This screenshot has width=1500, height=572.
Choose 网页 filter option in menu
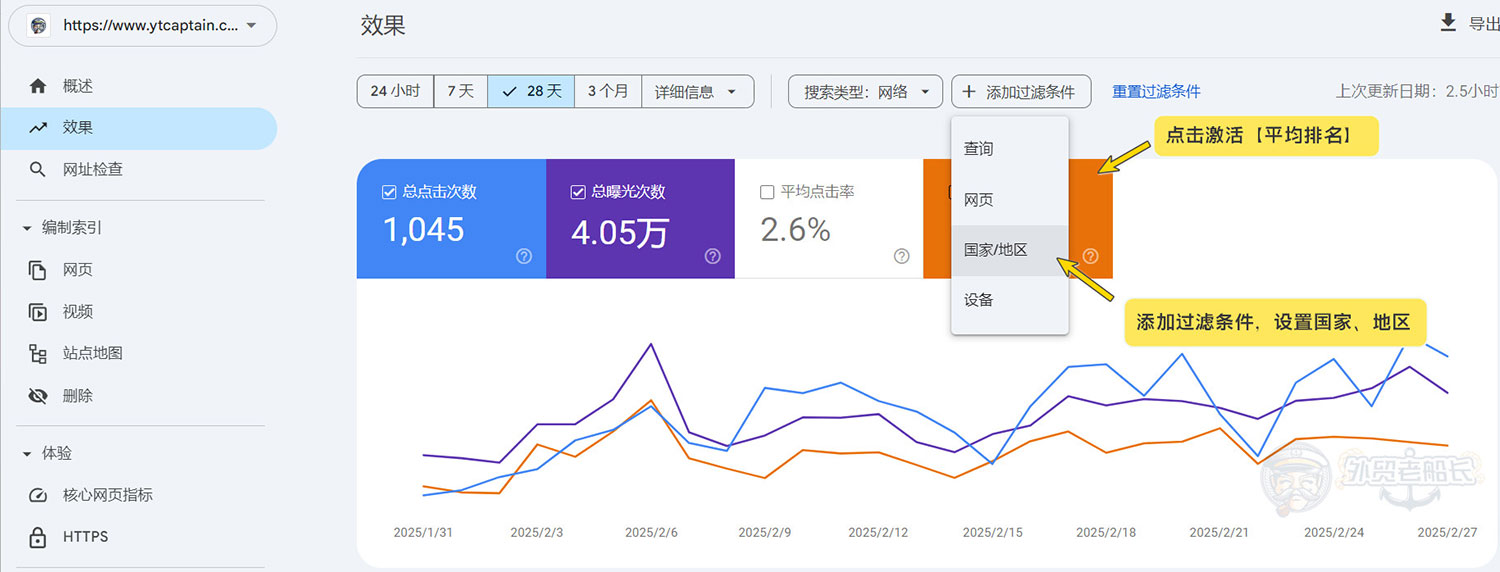click(x=1010, y=200)
